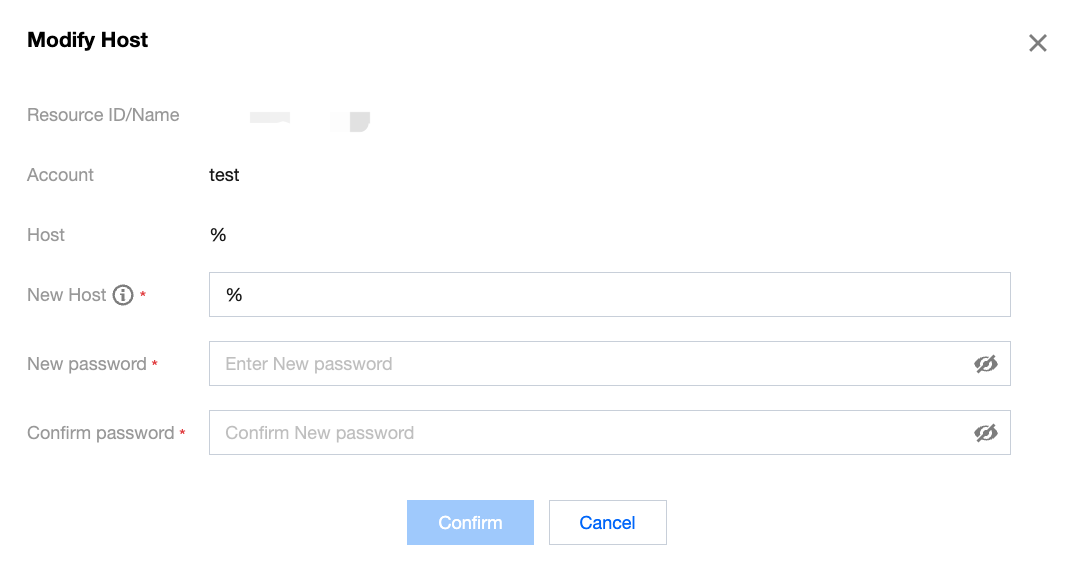Toggle visibility of Confirm password field
Screen dimensions: 1078x576
pos(985,433)
